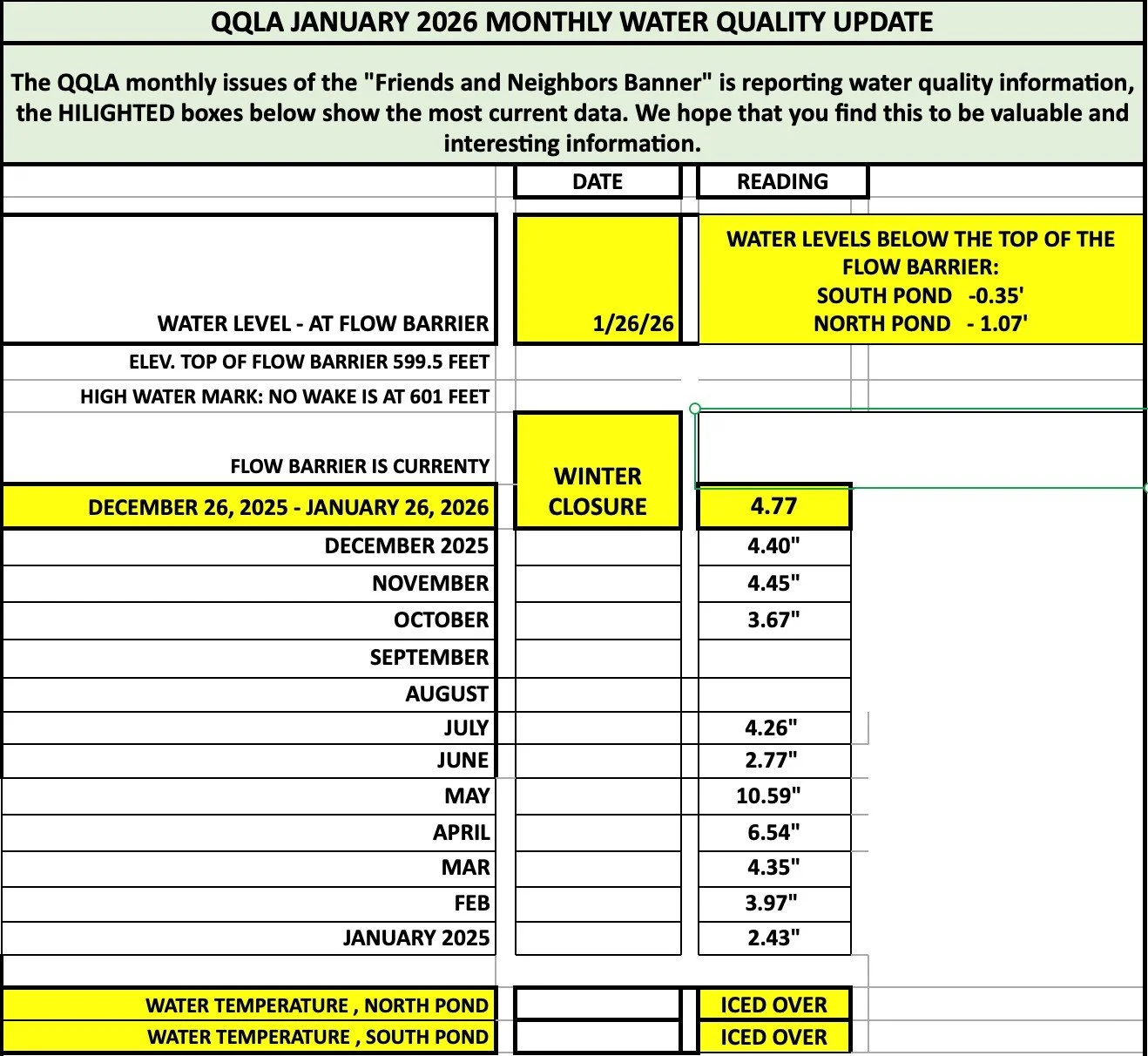Click 'ELEV. TOP OF FLOW BARRIER 599.5 FEET'
The image size is (1148, 1056).
309,362
